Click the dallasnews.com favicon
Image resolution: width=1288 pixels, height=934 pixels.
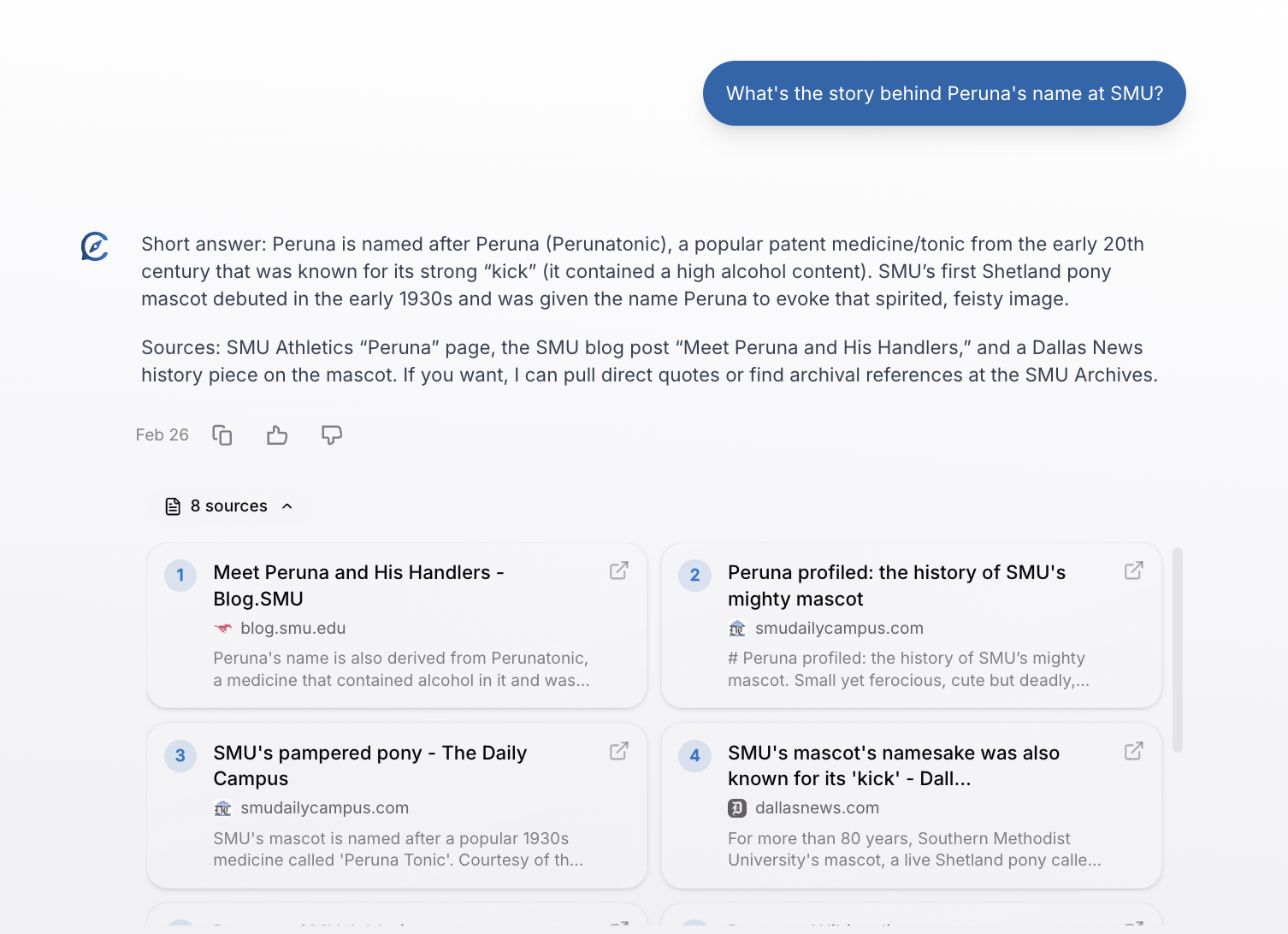coord(737,808)
